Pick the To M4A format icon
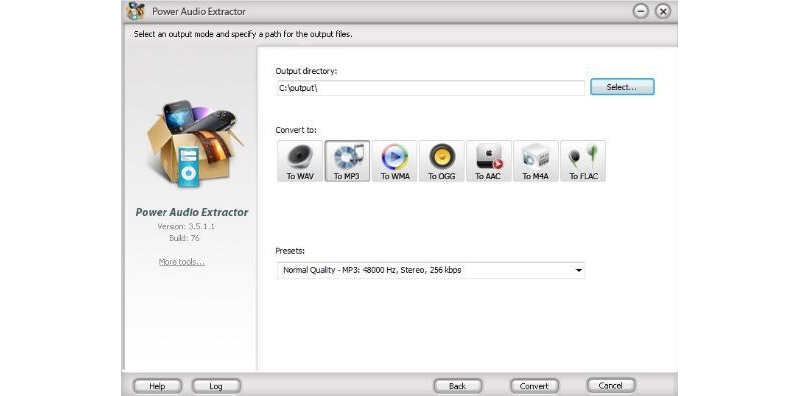 click(x=536, y=161)
